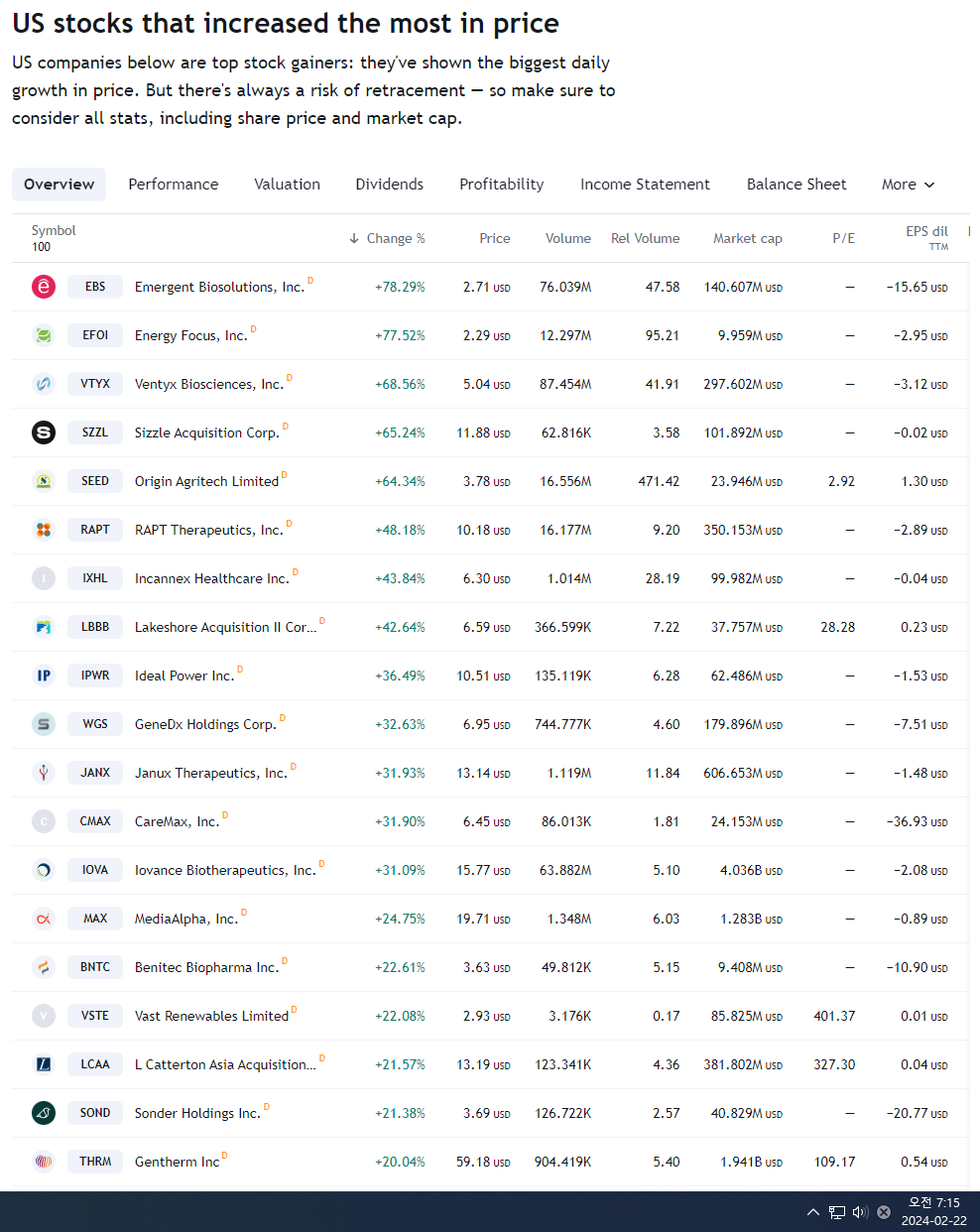Viewport: 980px width, 1232px height.
Task: Click the Gentherm THRM logo icon
Action: (44, 1162)
